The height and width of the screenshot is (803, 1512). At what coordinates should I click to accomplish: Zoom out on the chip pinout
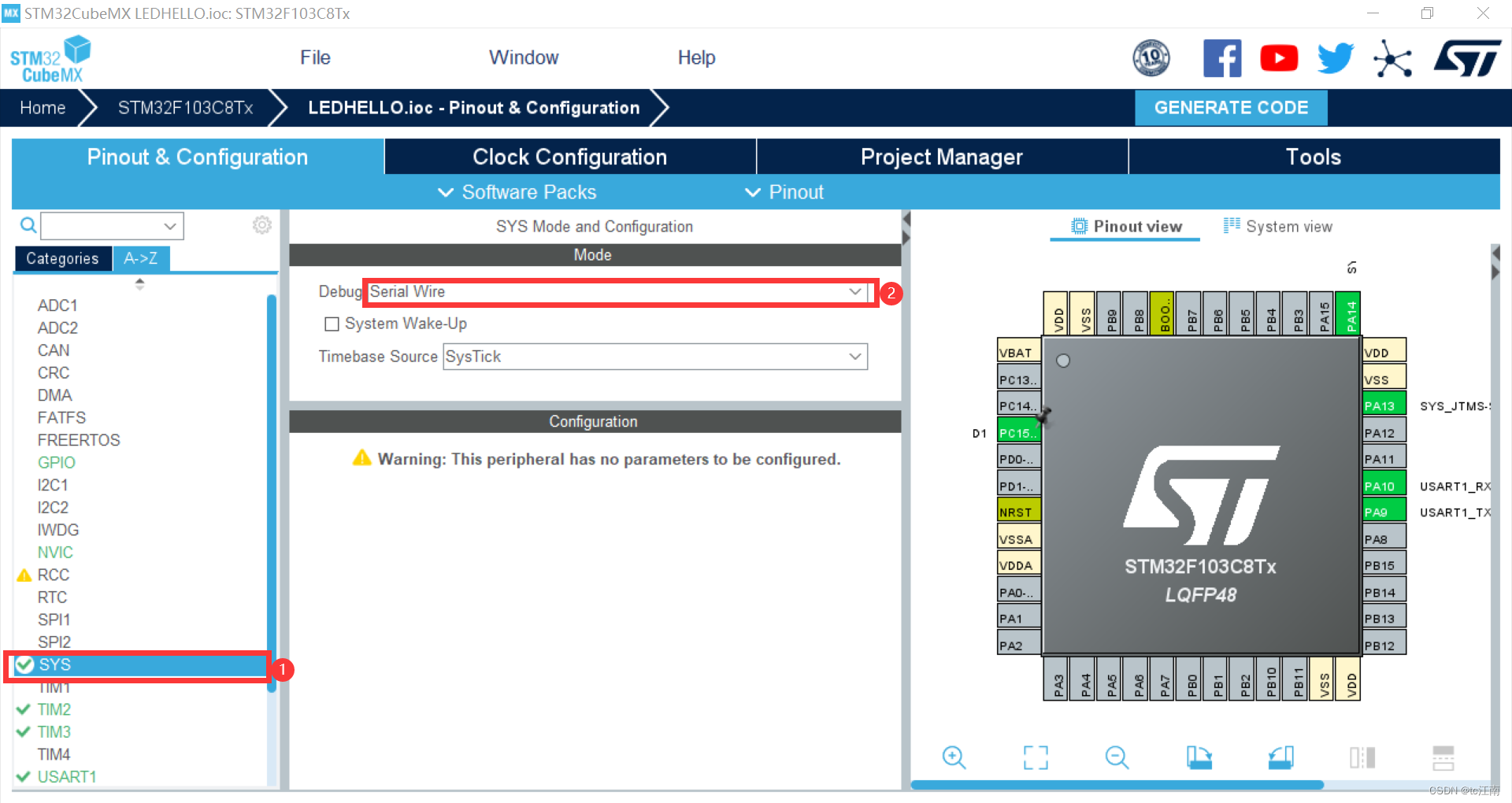(1117, 757)
